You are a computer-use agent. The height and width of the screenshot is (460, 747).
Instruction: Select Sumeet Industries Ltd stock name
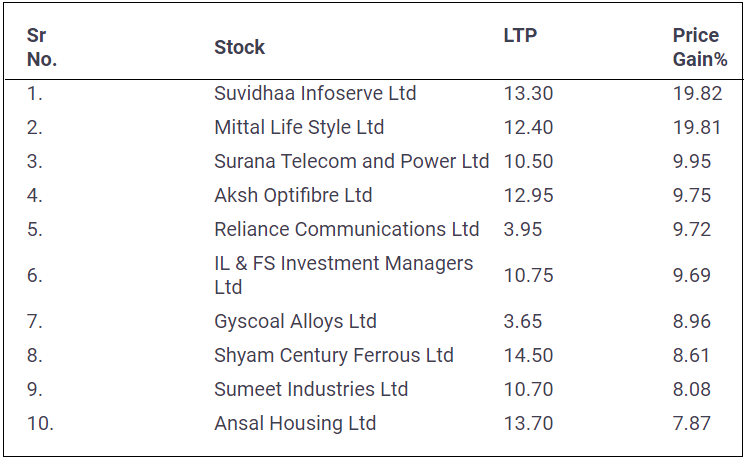tap(311, 390)
